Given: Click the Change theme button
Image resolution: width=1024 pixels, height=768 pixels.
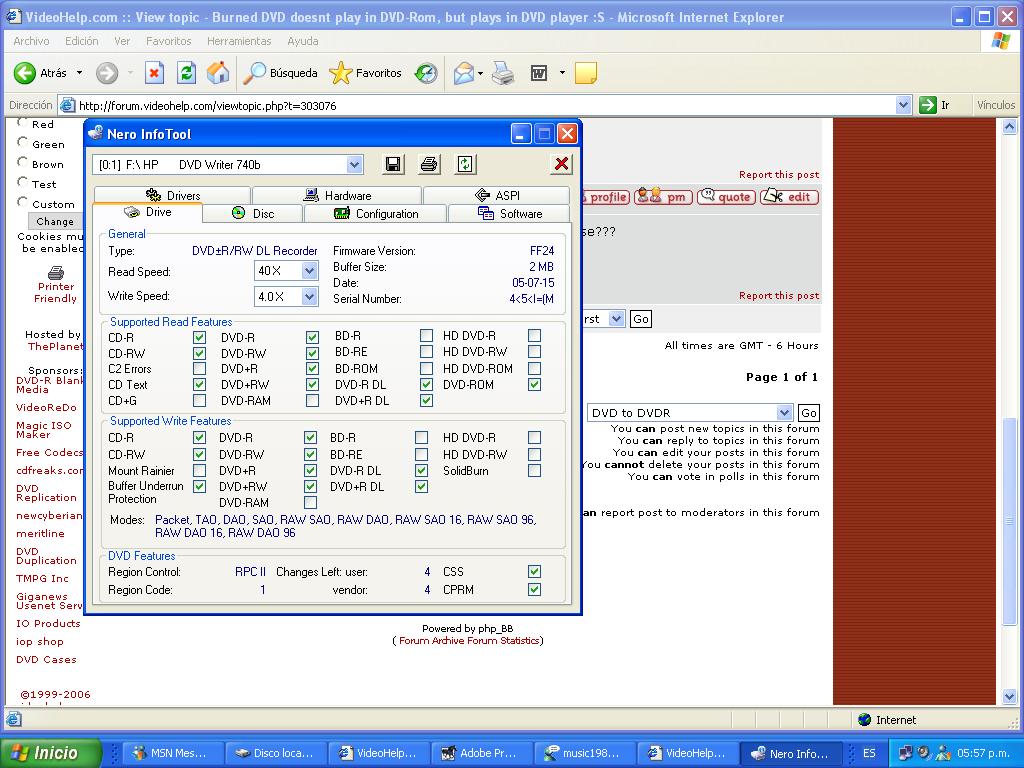Looking at the screenshot, I should click(55, 221).
